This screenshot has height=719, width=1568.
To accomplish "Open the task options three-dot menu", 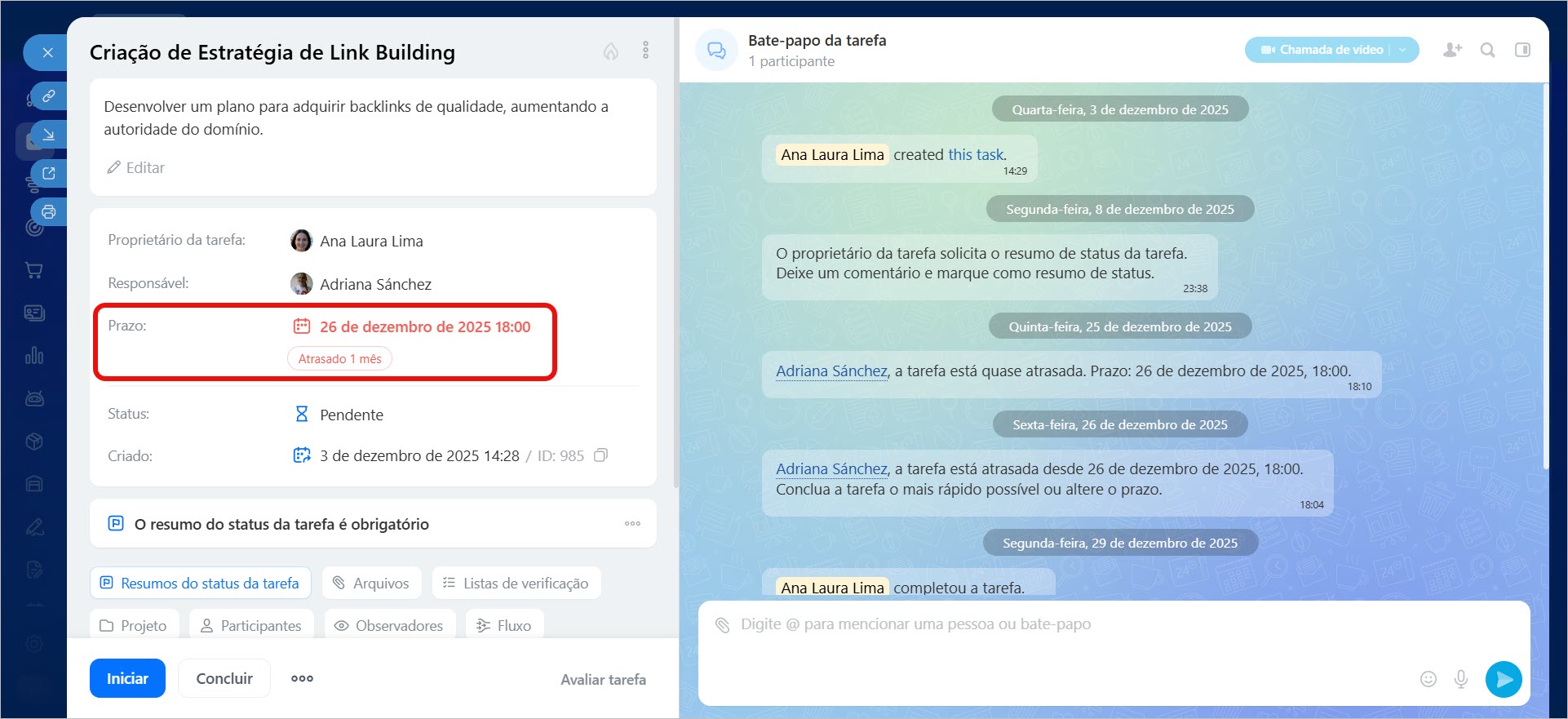I will 645,51.
